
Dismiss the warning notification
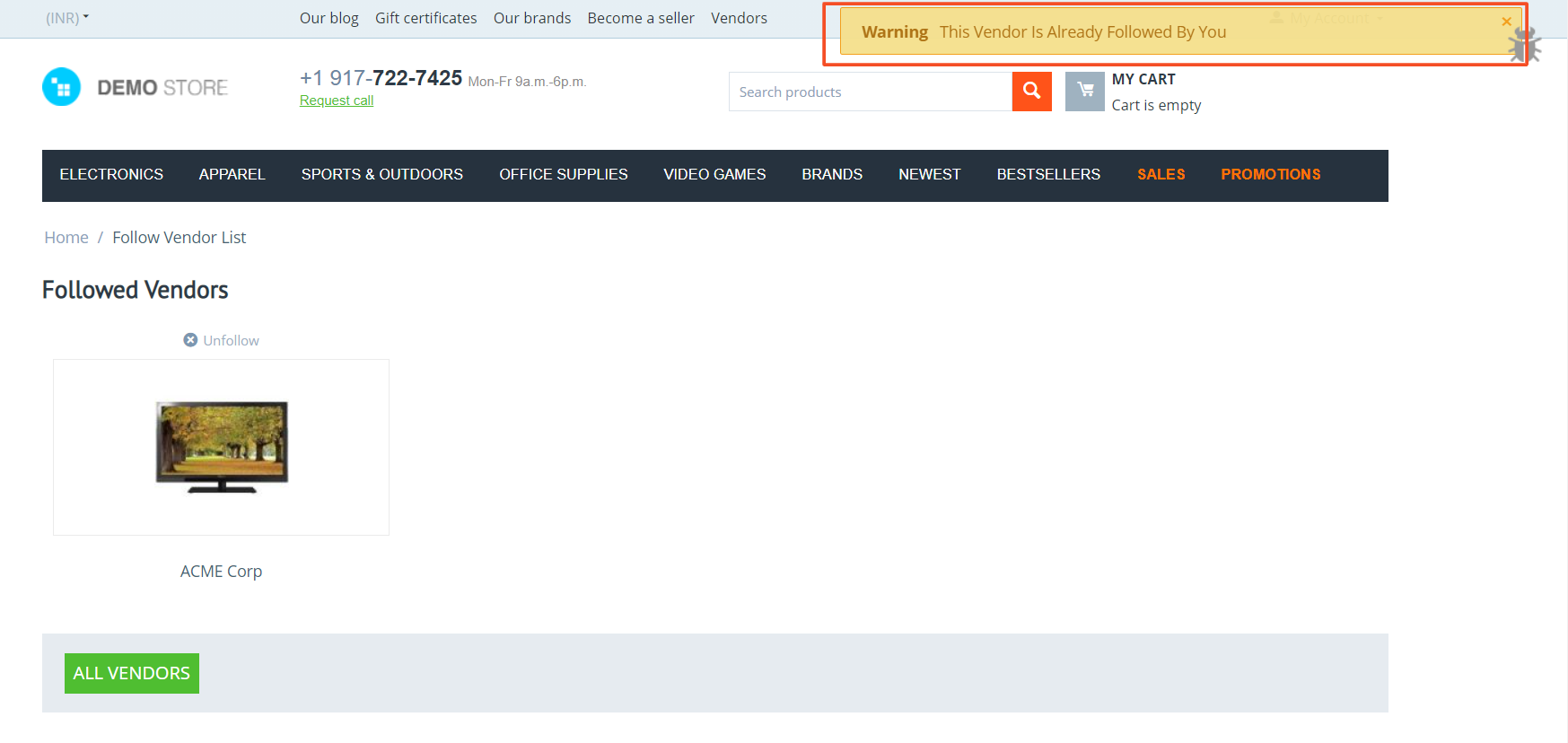coord(1506,22)
